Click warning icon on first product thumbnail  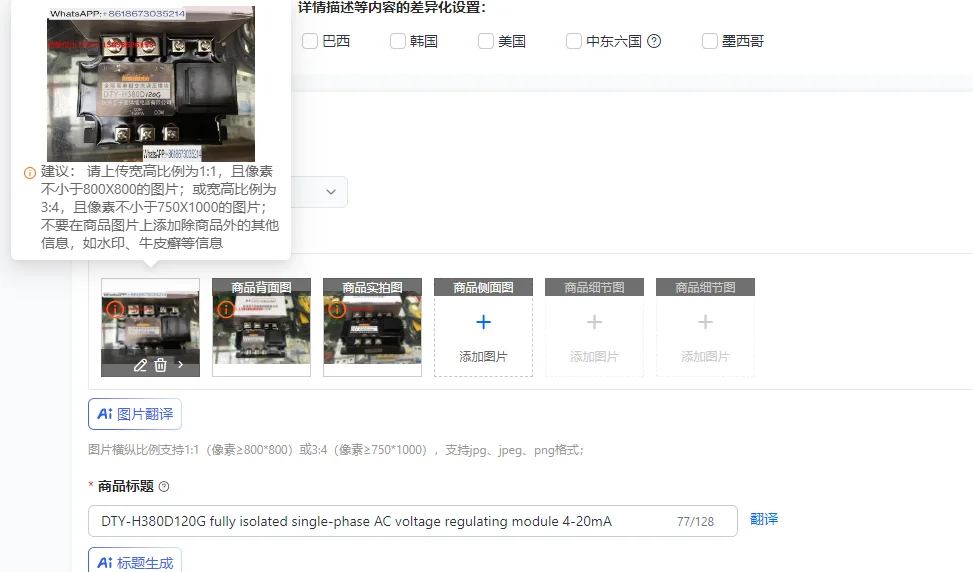pyautogui.click(x=115, y=308)
